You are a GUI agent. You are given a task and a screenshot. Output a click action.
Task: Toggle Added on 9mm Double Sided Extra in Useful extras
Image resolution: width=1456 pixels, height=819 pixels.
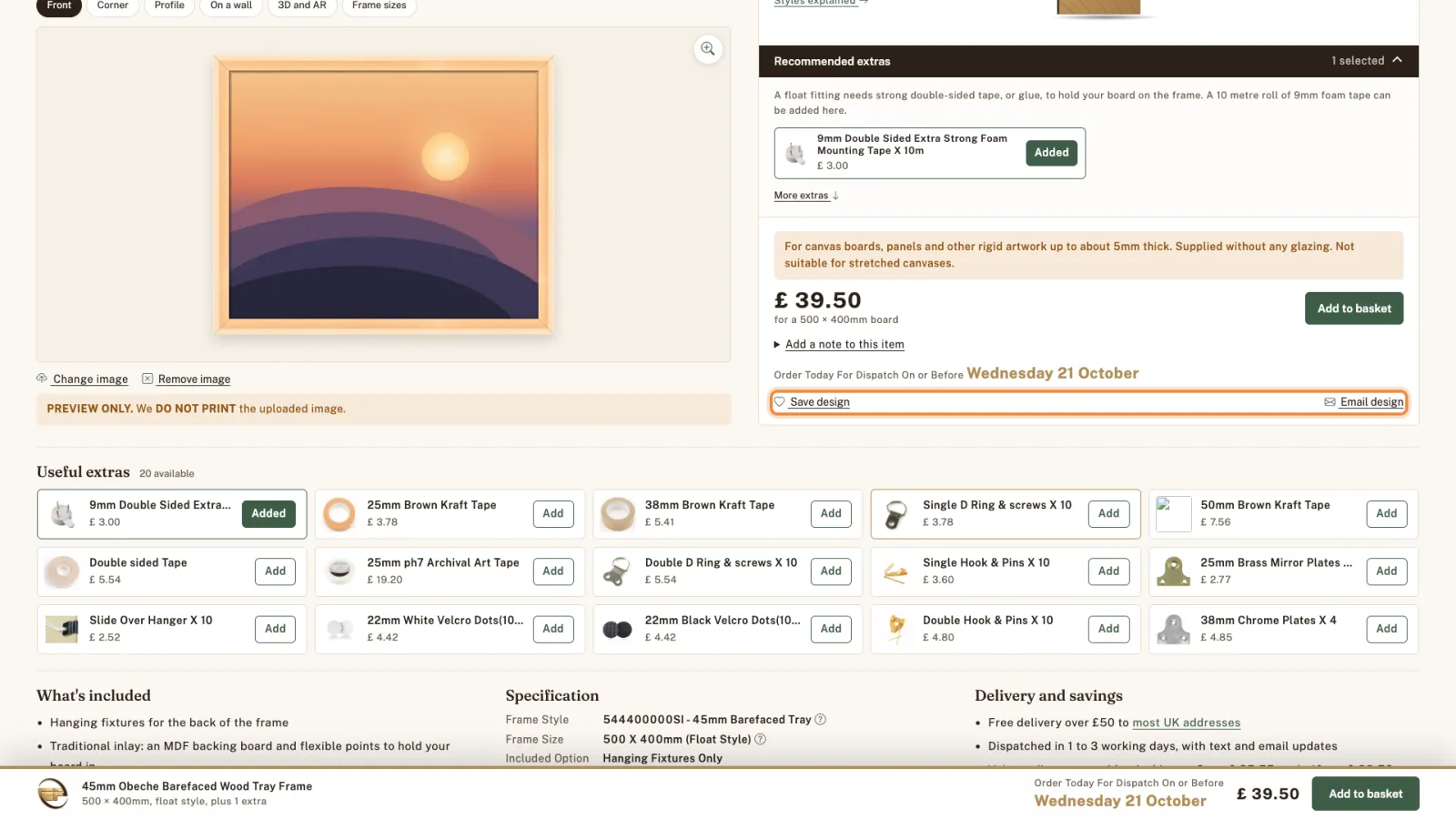pos(268,513)
